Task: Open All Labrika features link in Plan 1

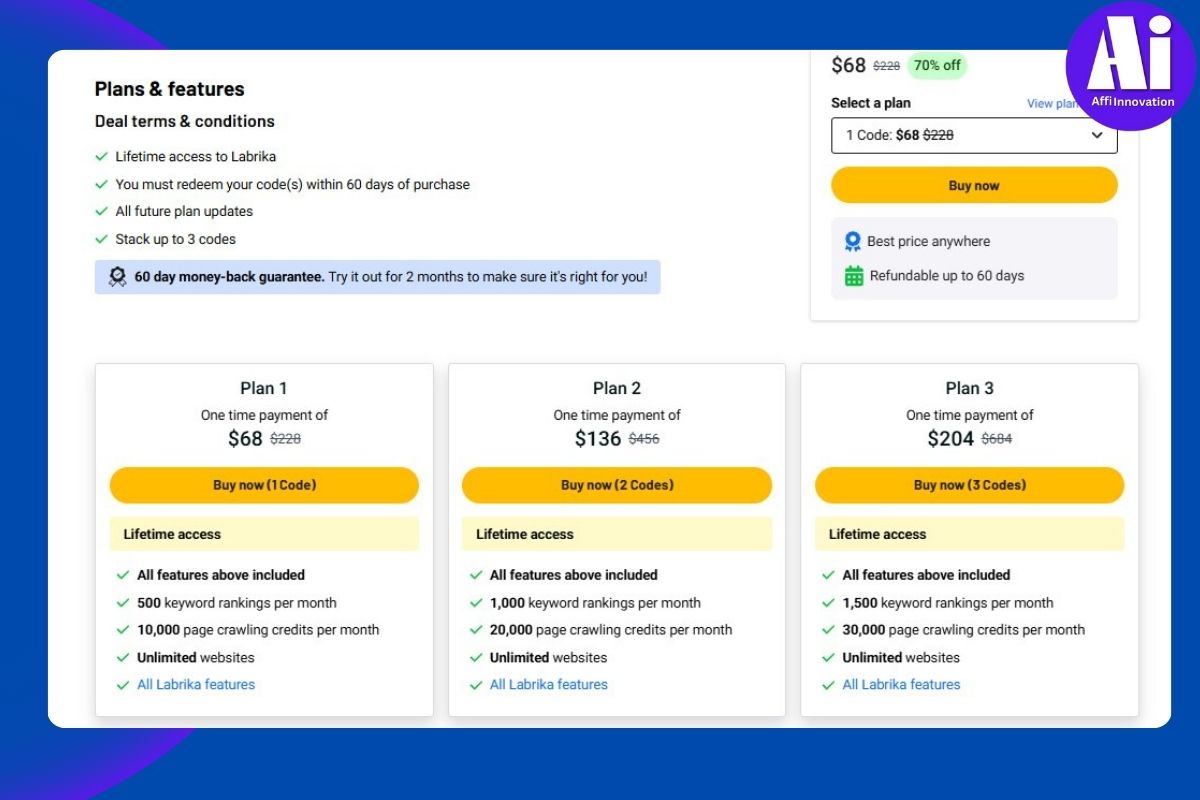Action: (x=196, y=685)
